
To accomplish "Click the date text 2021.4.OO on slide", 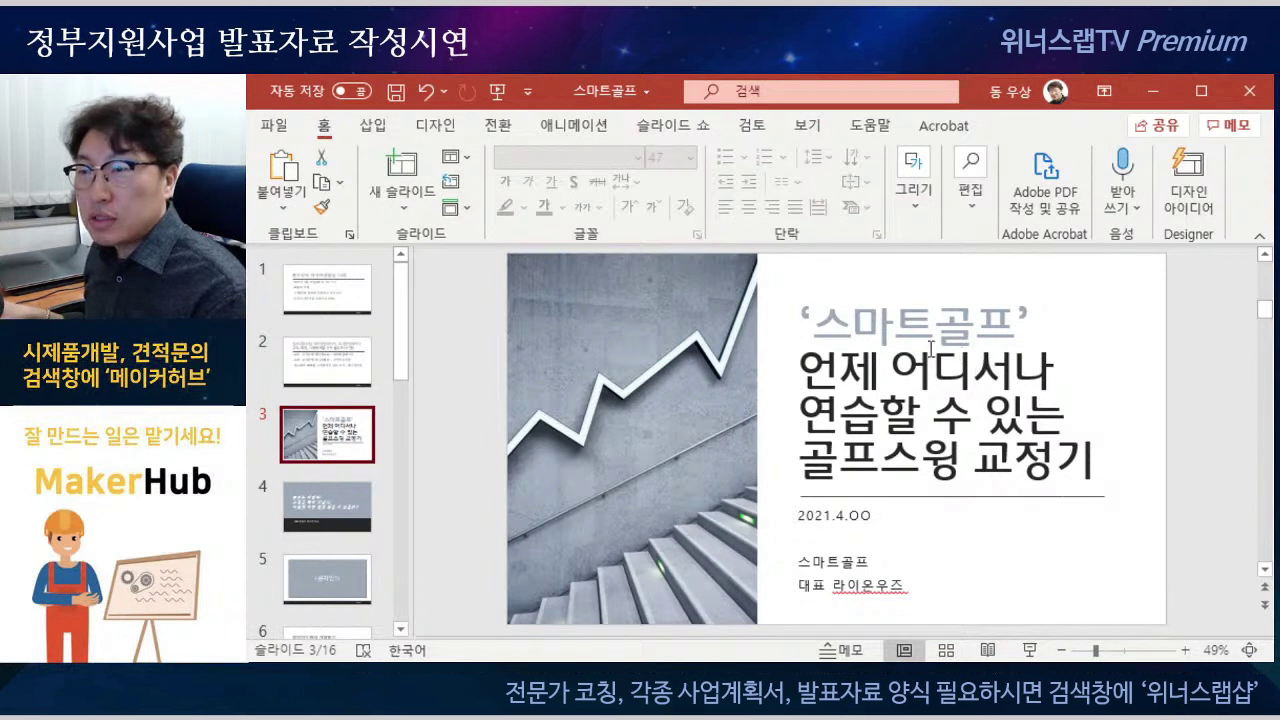I will [x=834, y=516].
